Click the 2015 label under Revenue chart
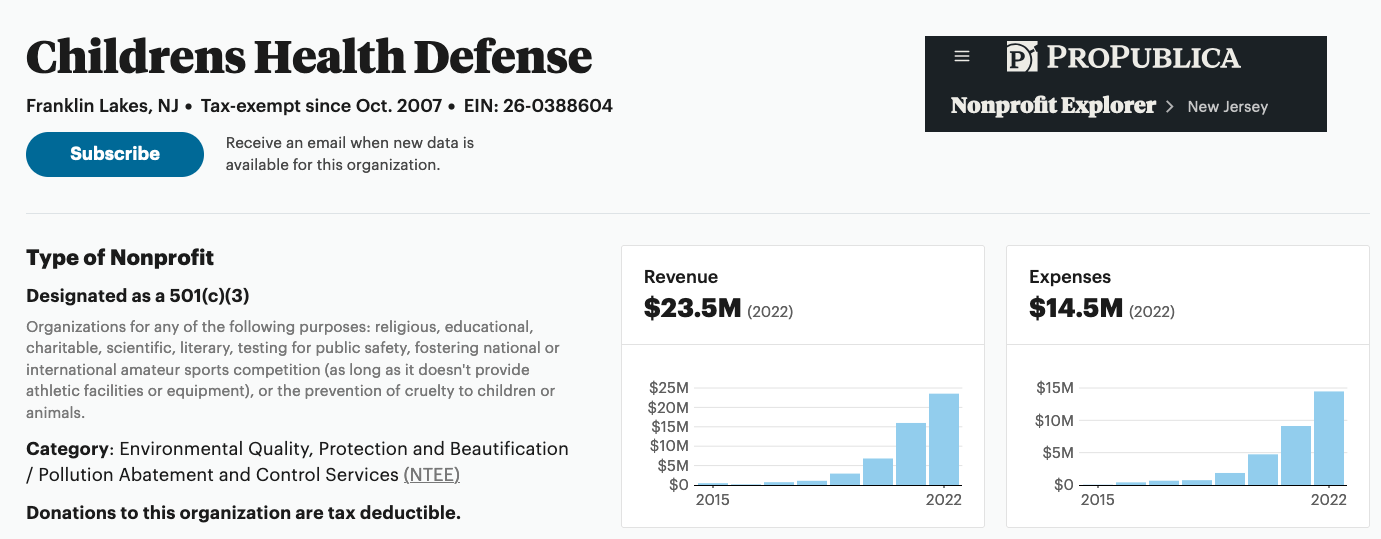1381x539 pixels. pos(712,500)
